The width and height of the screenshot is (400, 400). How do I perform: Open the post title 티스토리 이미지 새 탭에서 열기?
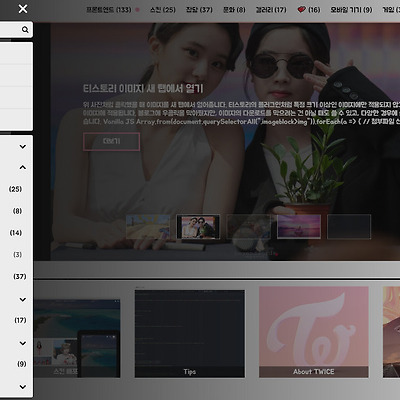[143, 89]
